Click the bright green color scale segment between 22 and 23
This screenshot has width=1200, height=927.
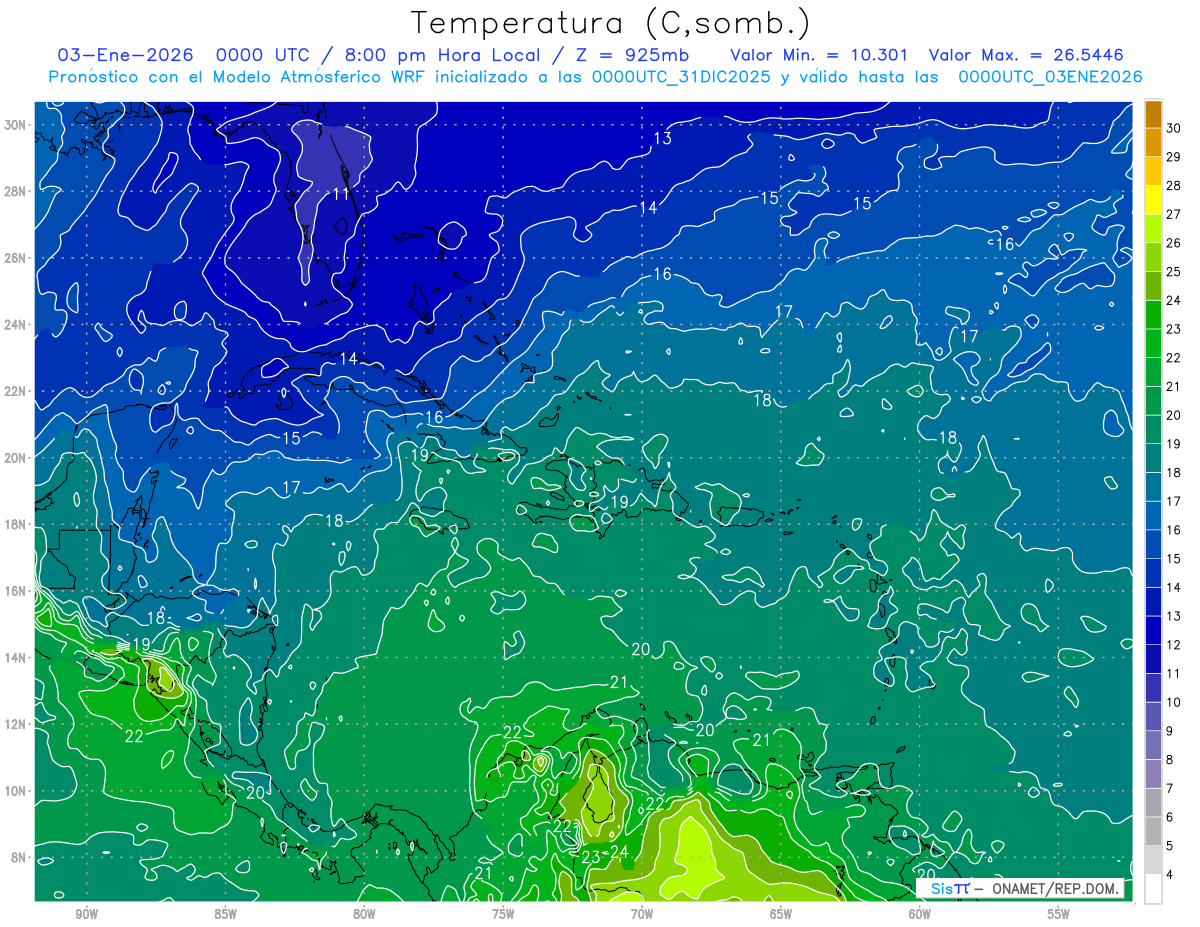pos(1153,343)
